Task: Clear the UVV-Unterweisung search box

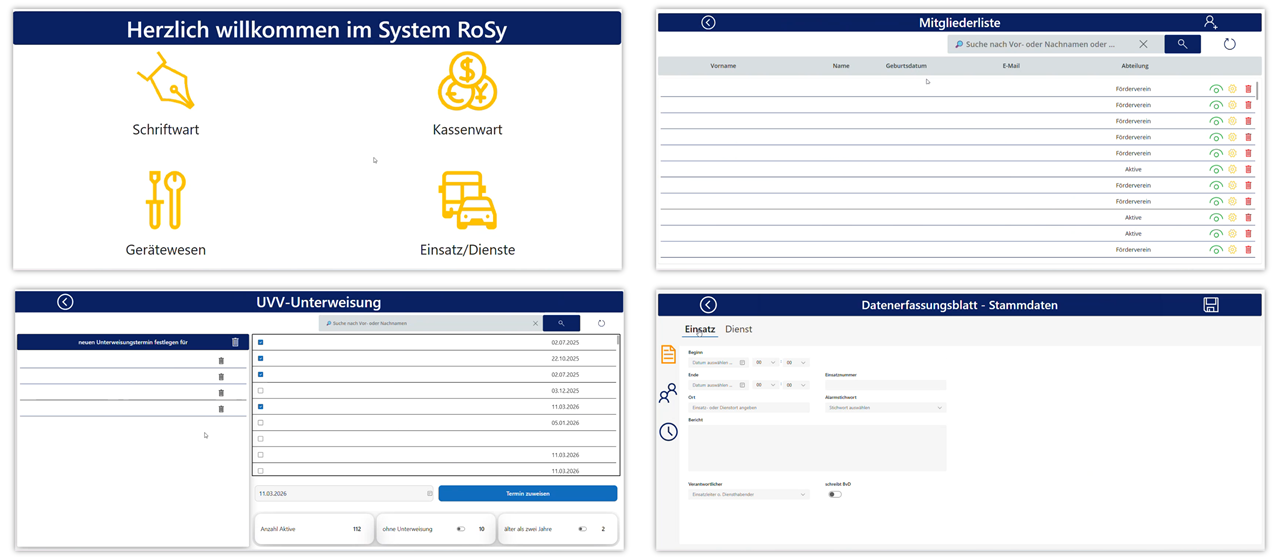Action: click(x=535, y=323)
